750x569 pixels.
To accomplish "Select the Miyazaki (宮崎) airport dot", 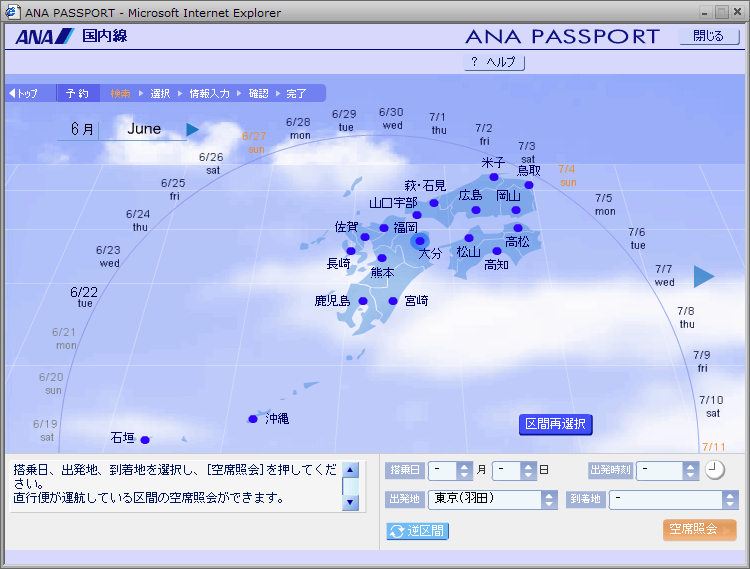I will tap(393, 301).
